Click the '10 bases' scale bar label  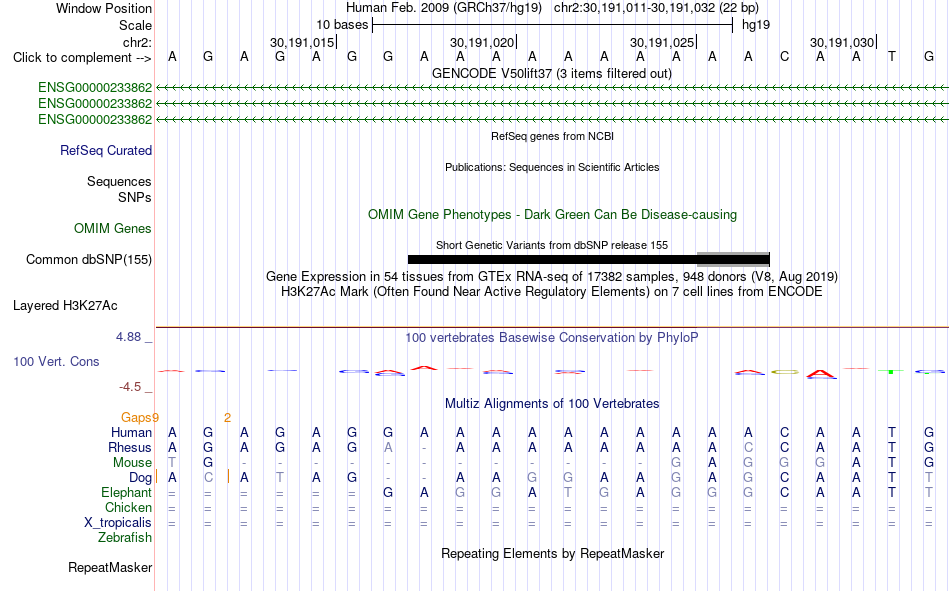tap(342, 25)
